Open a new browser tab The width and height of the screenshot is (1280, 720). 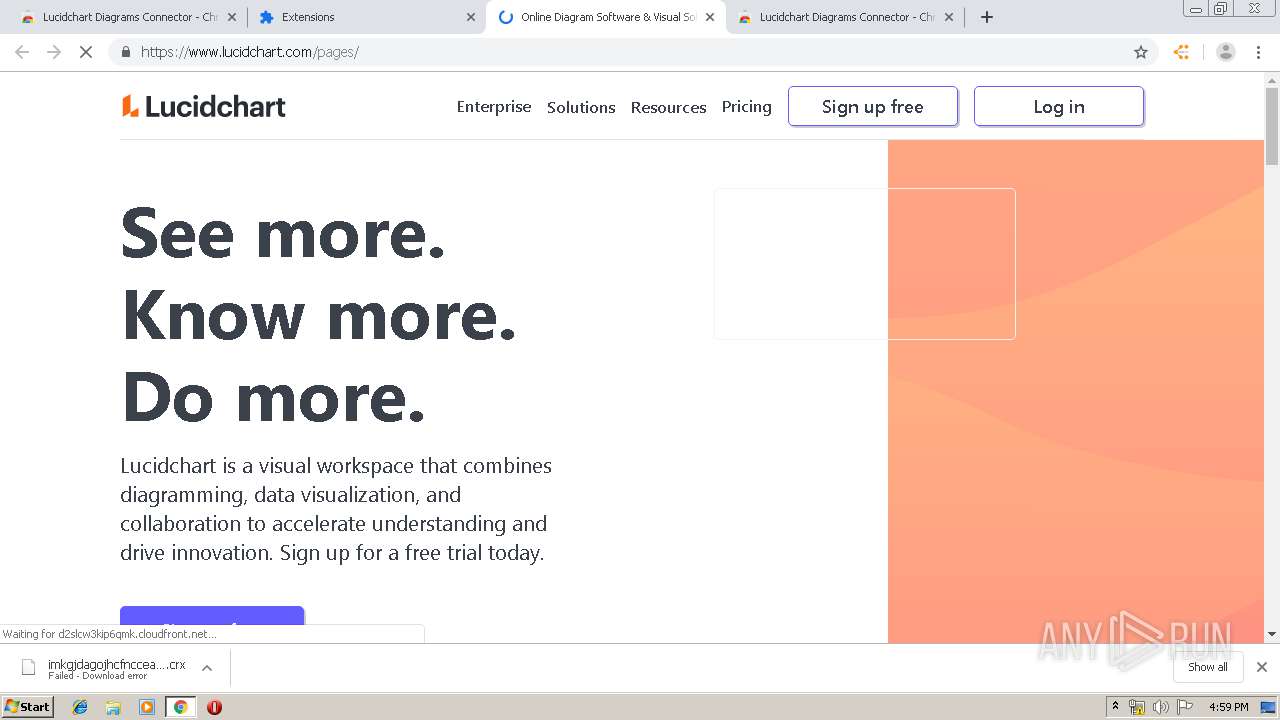coord(987,17)
